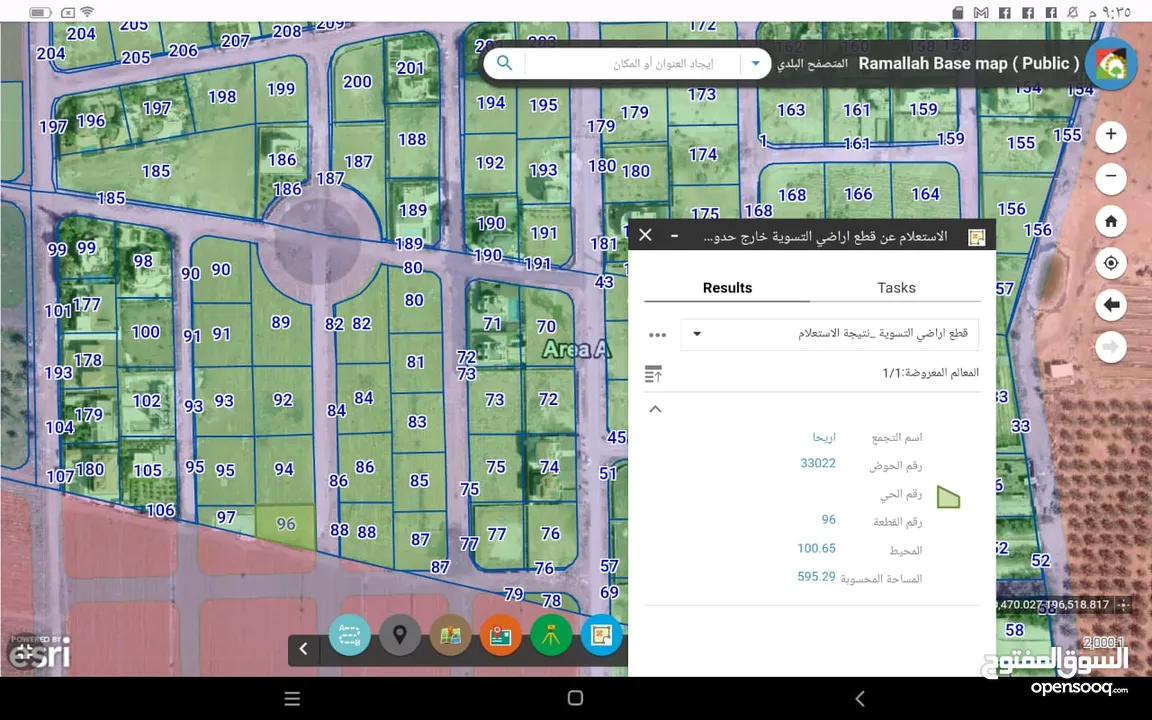Screen dimensions: 1152x720
Task: Open the blue parcel query widget
Action: (x=601, y=635)
